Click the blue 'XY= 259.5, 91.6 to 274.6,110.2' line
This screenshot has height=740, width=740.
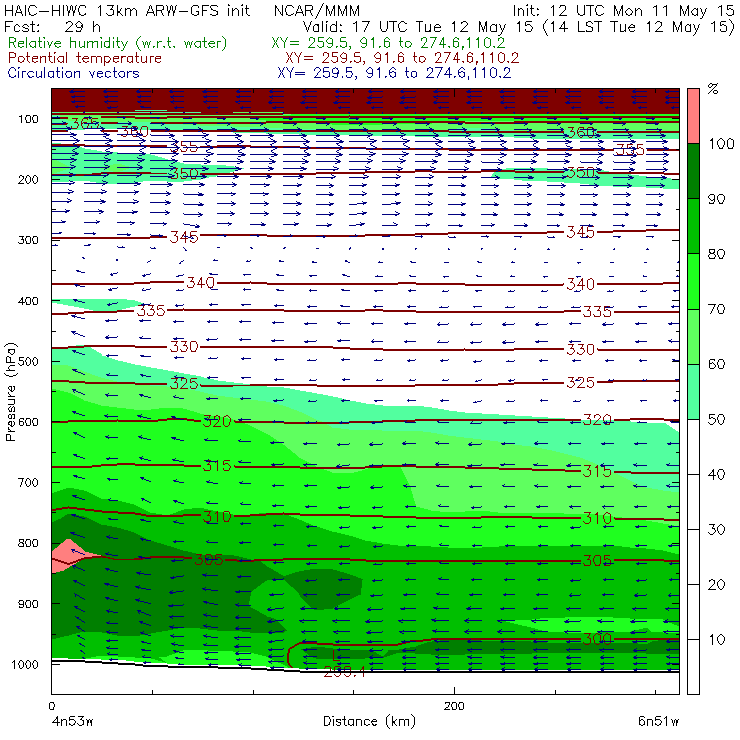coord(394,73)
